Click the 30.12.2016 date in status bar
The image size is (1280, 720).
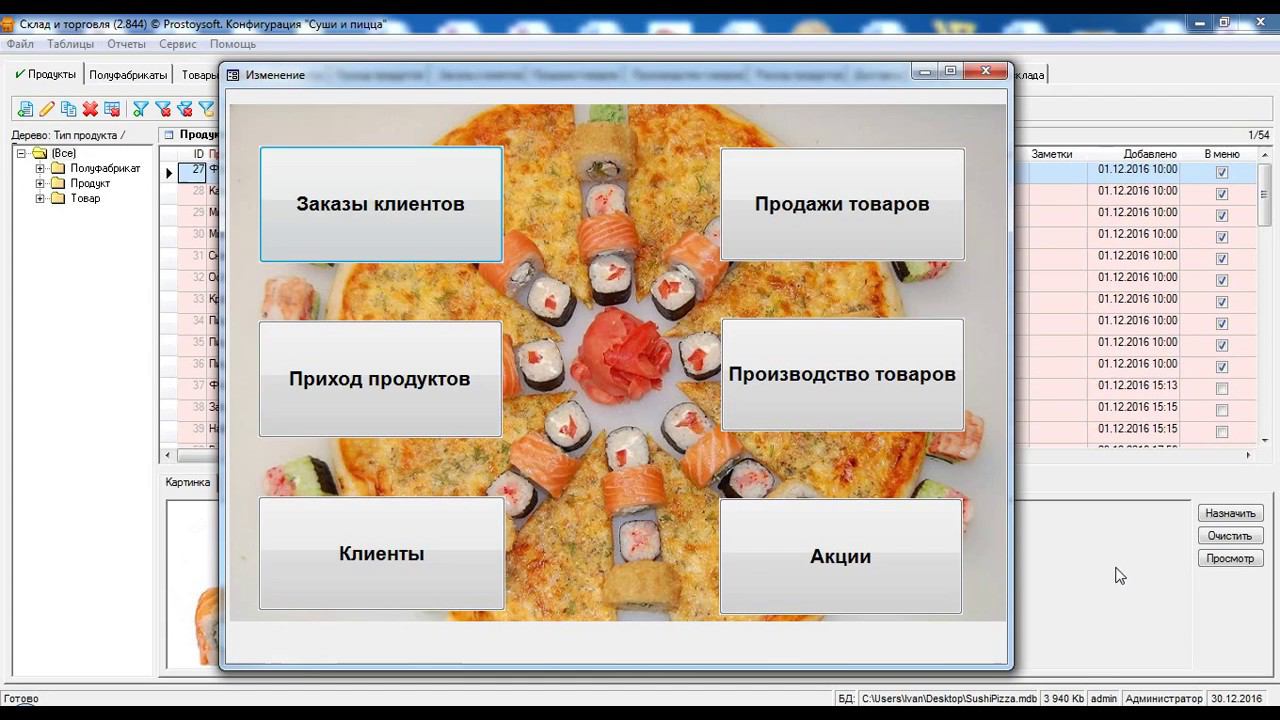(x=1236, y=698)
